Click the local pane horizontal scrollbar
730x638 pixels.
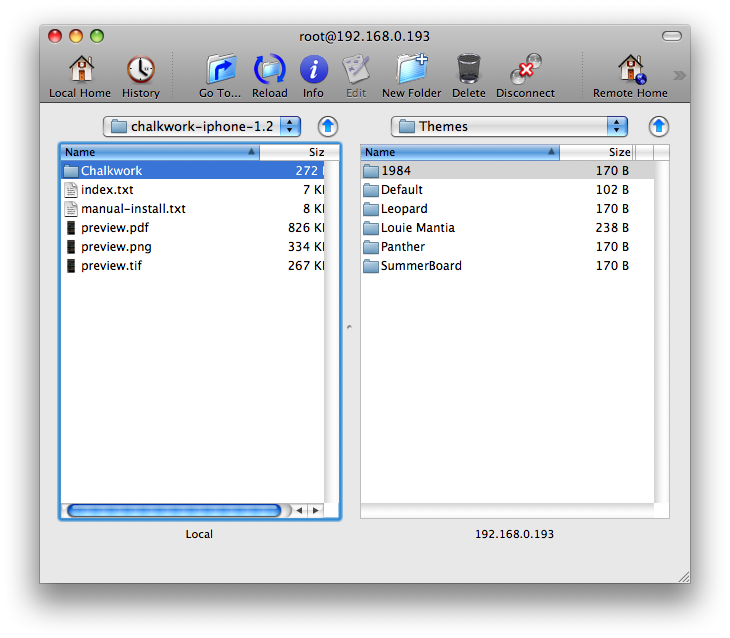pos(174,510)
